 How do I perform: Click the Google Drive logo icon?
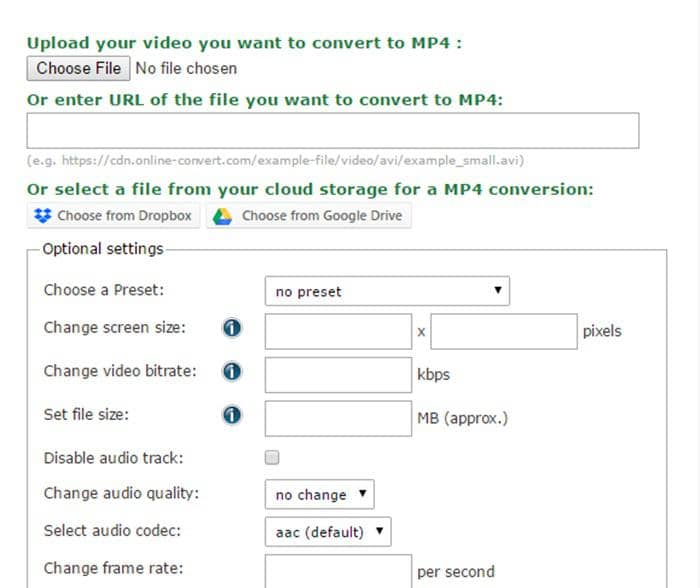[222, 217]
